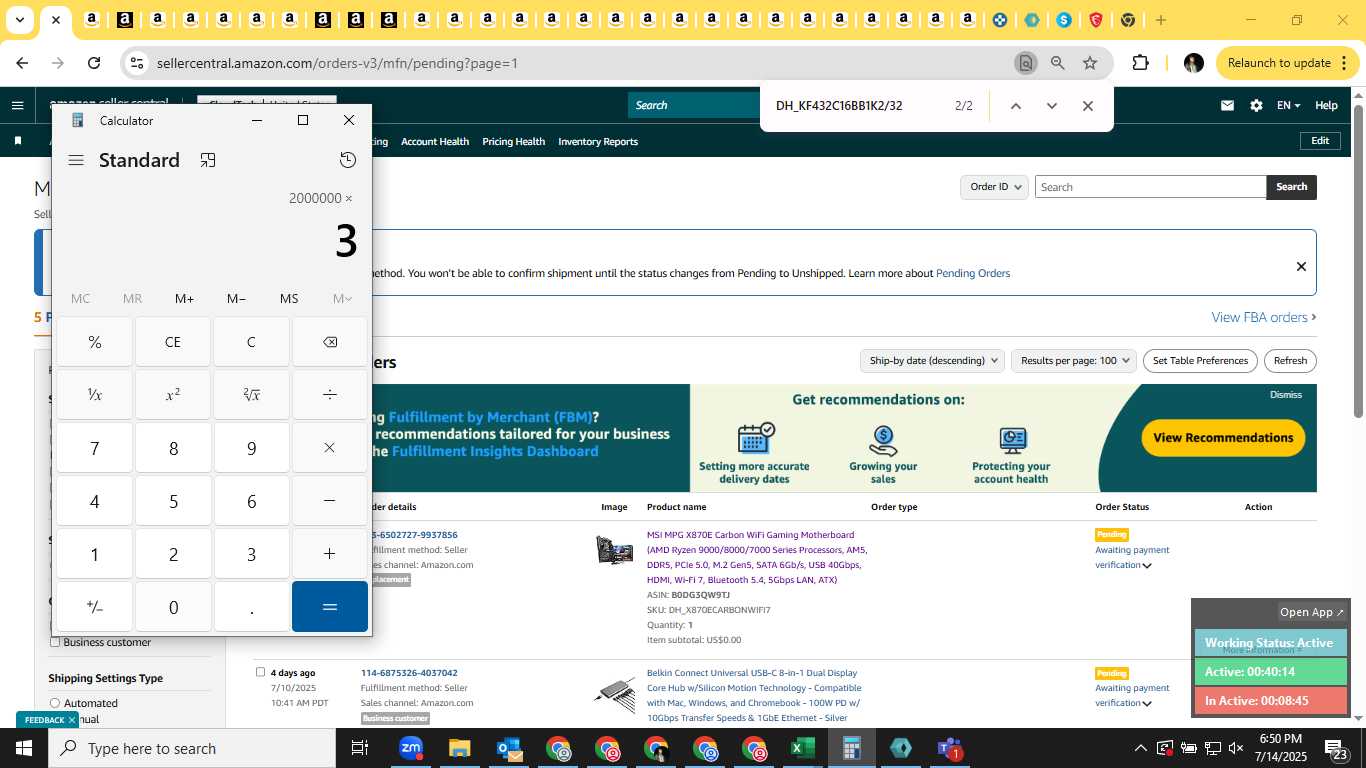Click Calculator reciprocal 1/x key

[x=95, y=394]
